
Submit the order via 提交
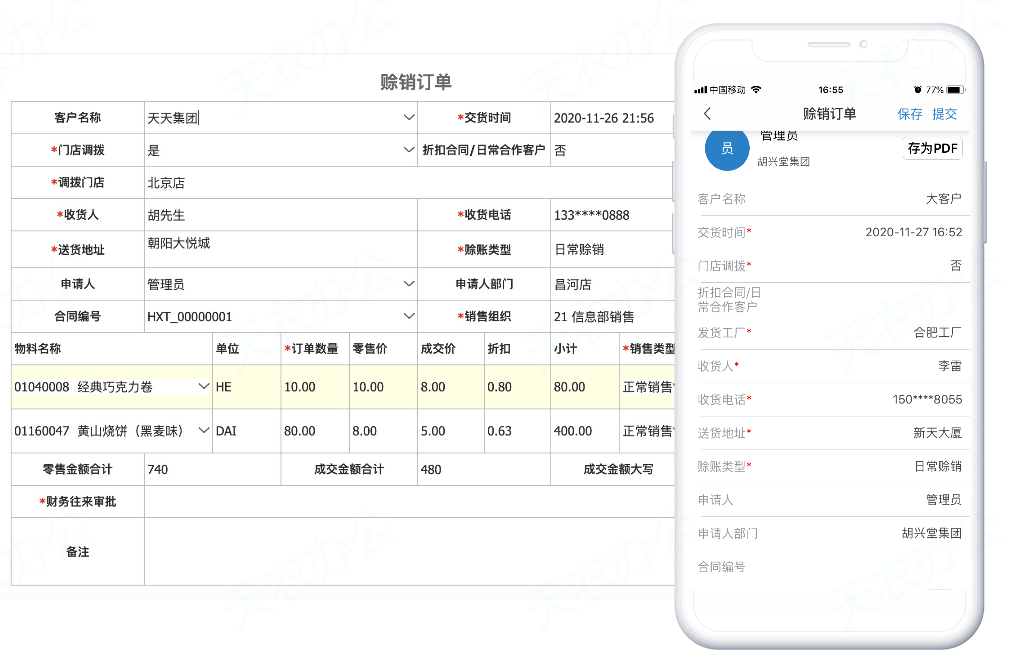tap(944, 113)
